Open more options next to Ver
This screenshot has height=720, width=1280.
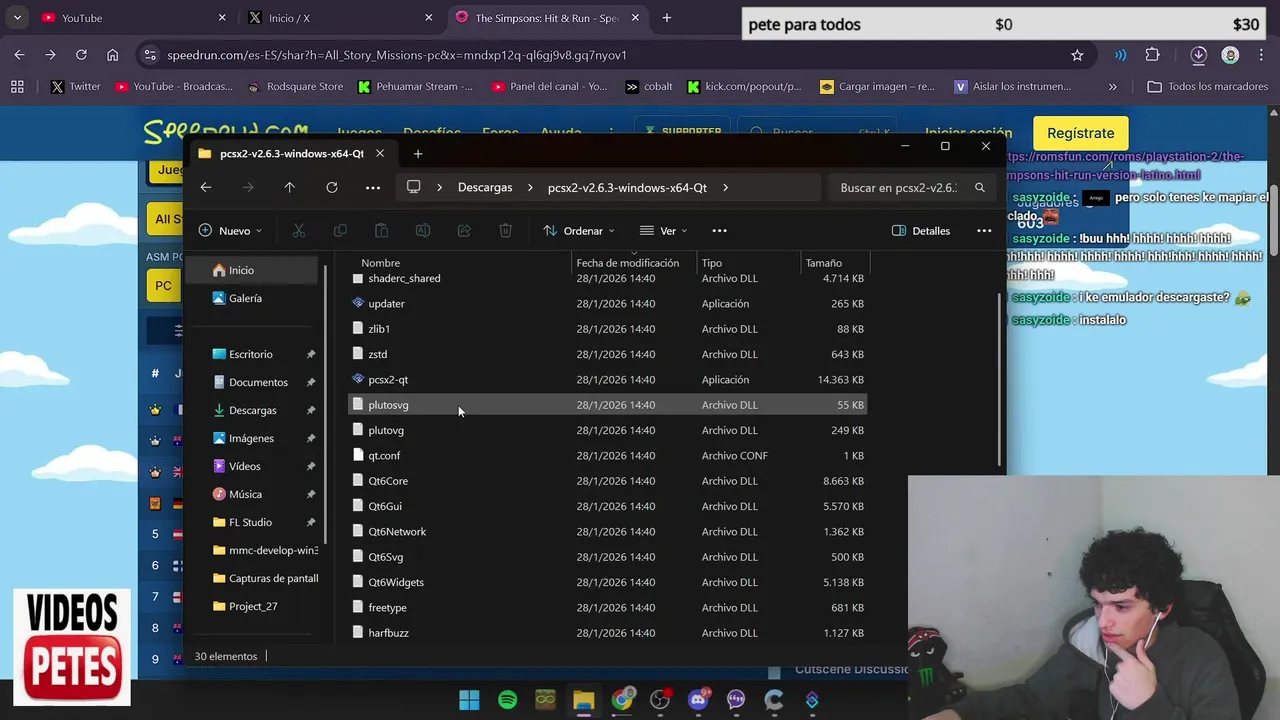(x=719, y=231)
